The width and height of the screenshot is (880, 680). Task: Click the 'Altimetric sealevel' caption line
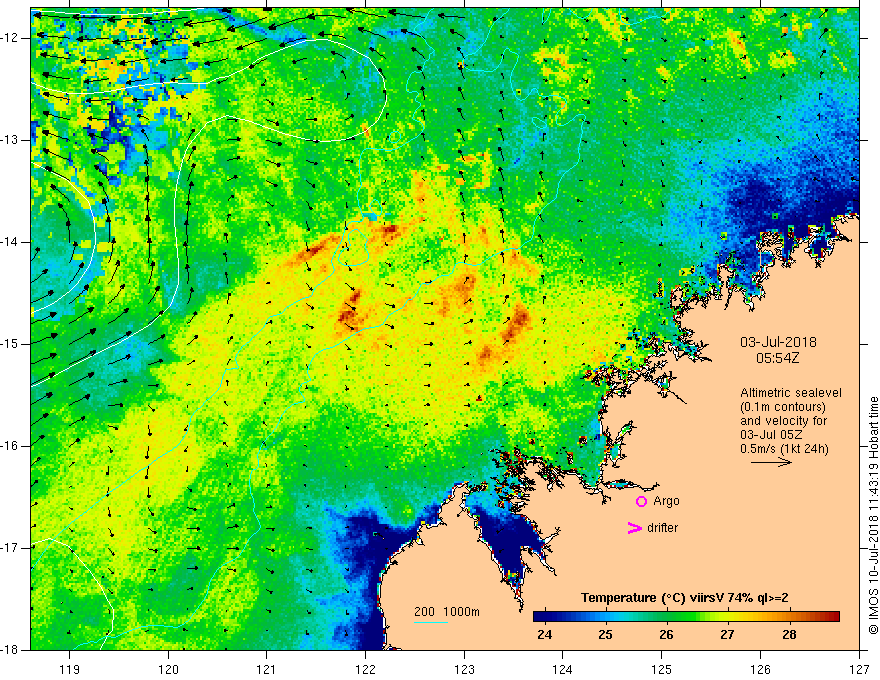tap(791, 393)
